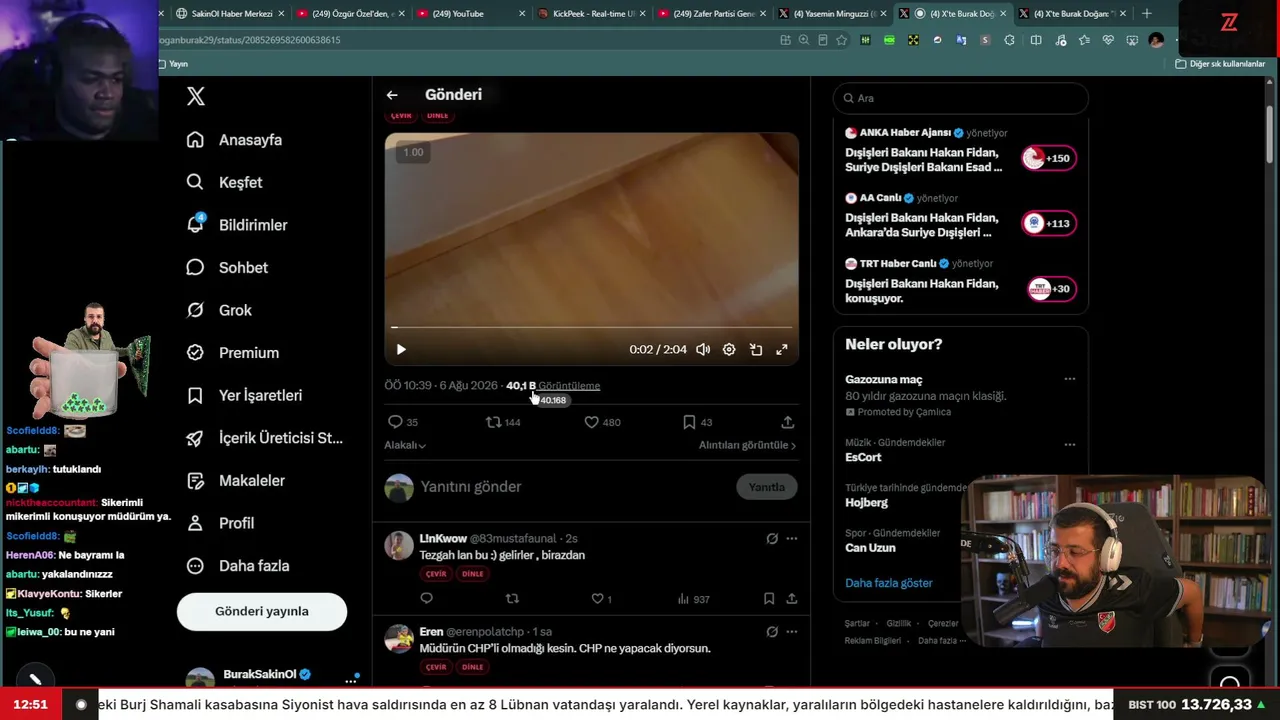Mute the video volume
1280x720 pixels.
tap(703, 349)
